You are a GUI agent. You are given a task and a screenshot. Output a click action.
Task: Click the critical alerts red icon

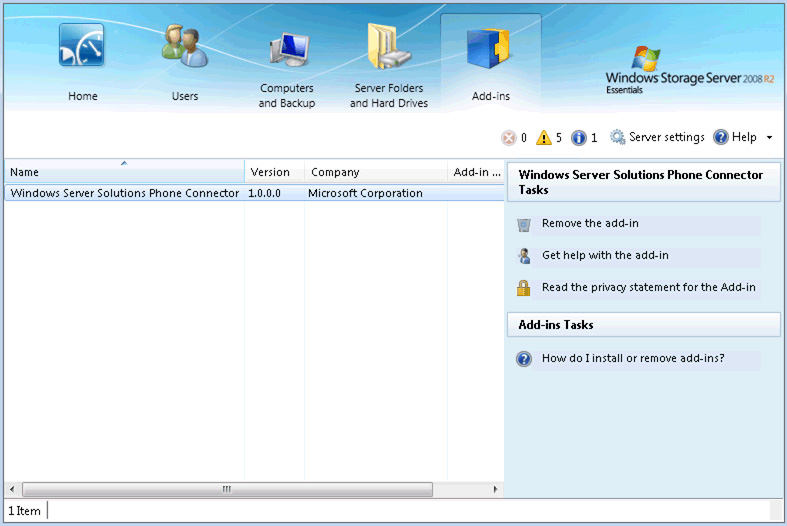pos(509,138)
